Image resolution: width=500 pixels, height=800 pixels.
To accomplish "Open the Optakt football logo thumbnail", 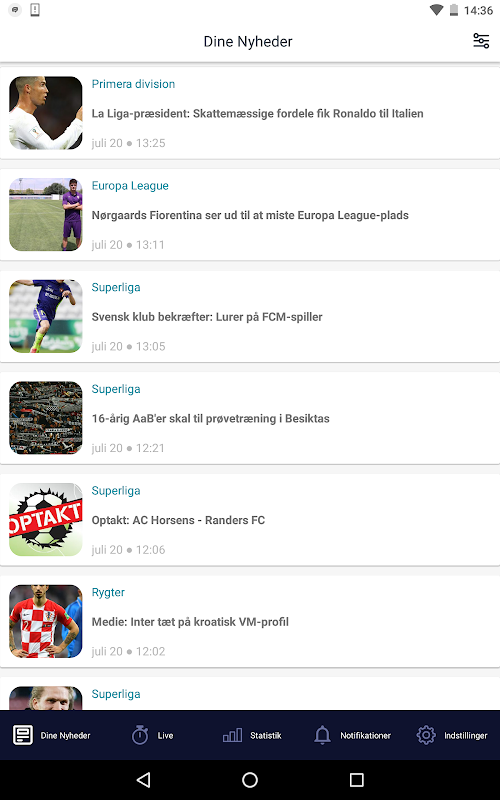I will click(x=46, y=519).
